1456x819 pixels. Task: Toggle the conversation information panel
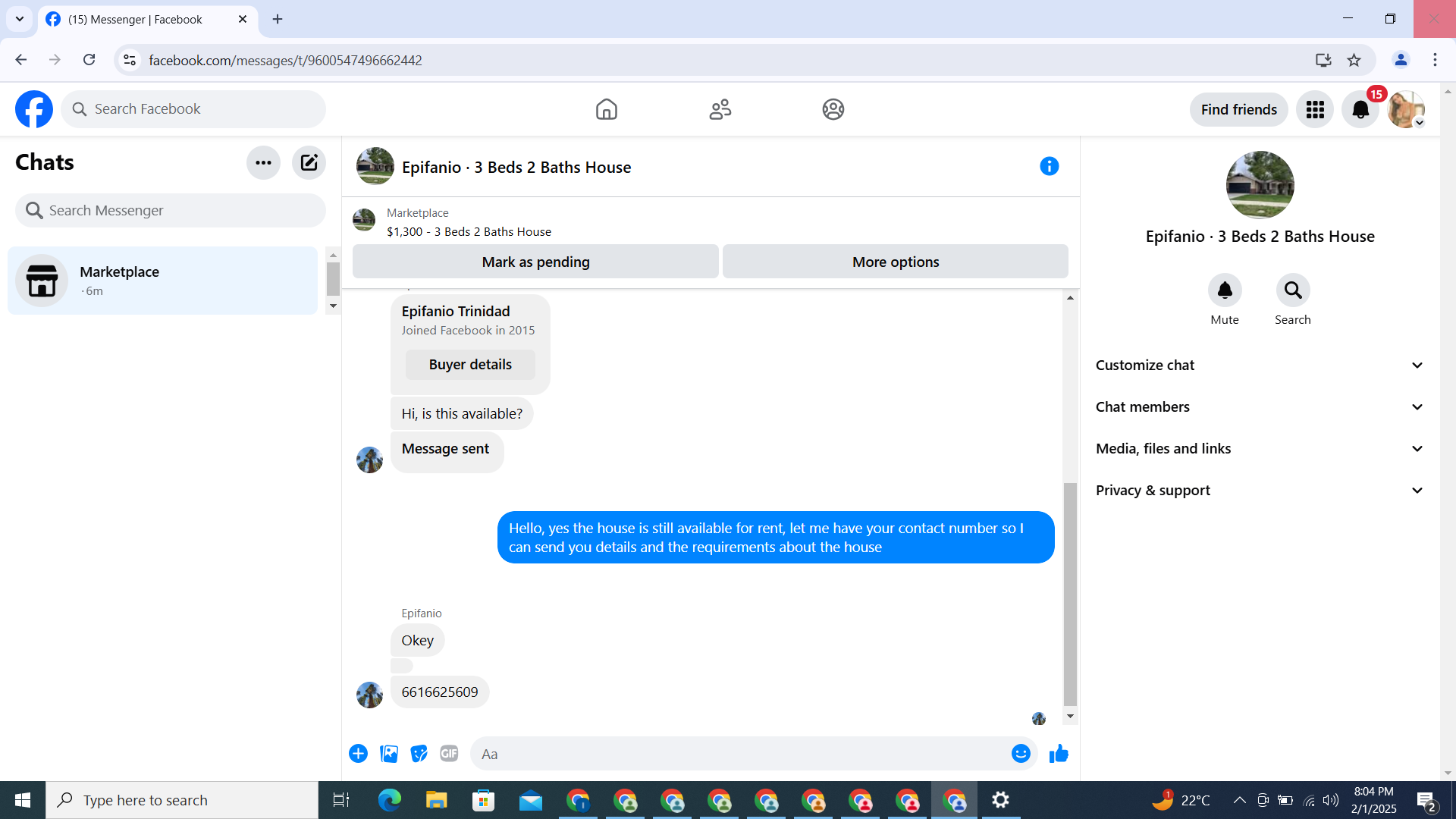coord(1049,166)
